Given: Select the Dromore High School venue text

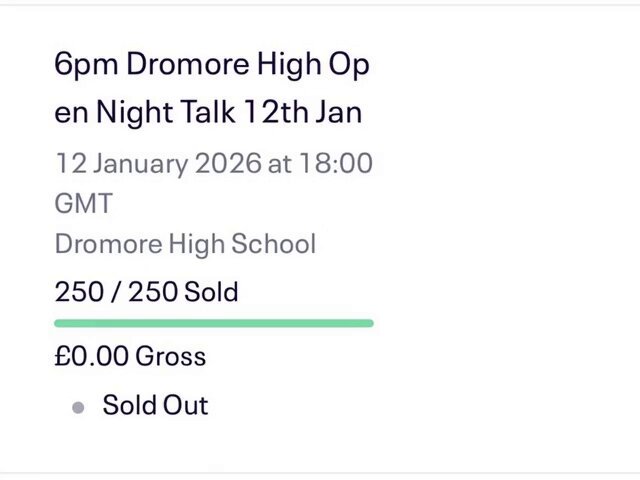Looking at the screenshot, I should tap(185, 244).
